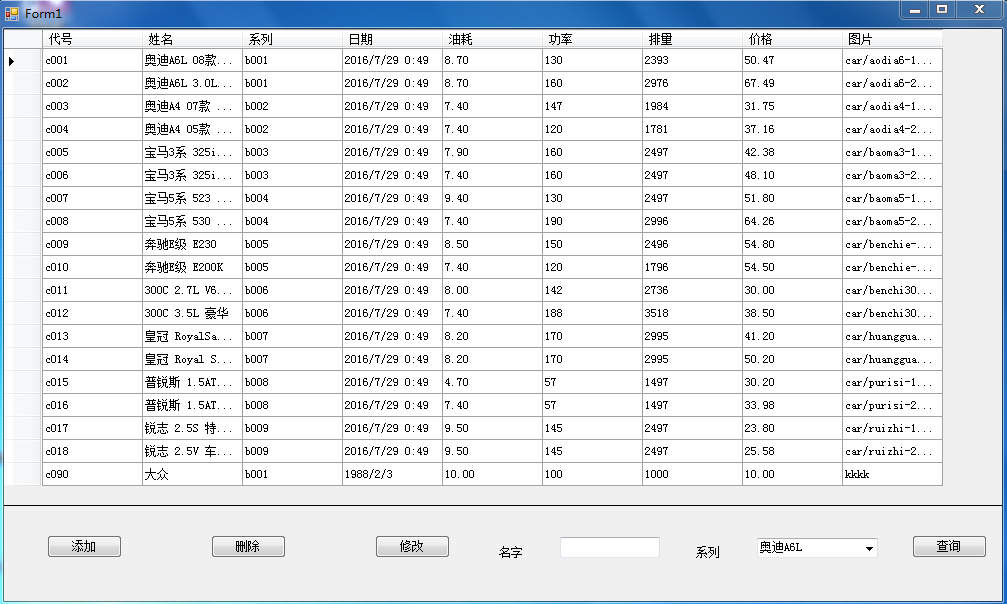Select the 功率 cell 188

coord(592,314)
